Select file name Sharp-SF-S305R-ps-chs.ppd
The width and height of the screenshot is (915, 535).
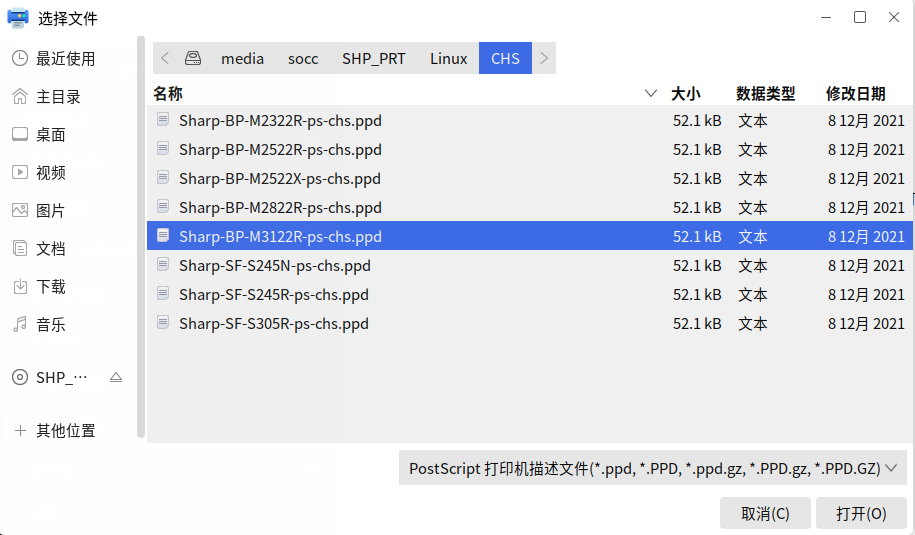point(274,324)
